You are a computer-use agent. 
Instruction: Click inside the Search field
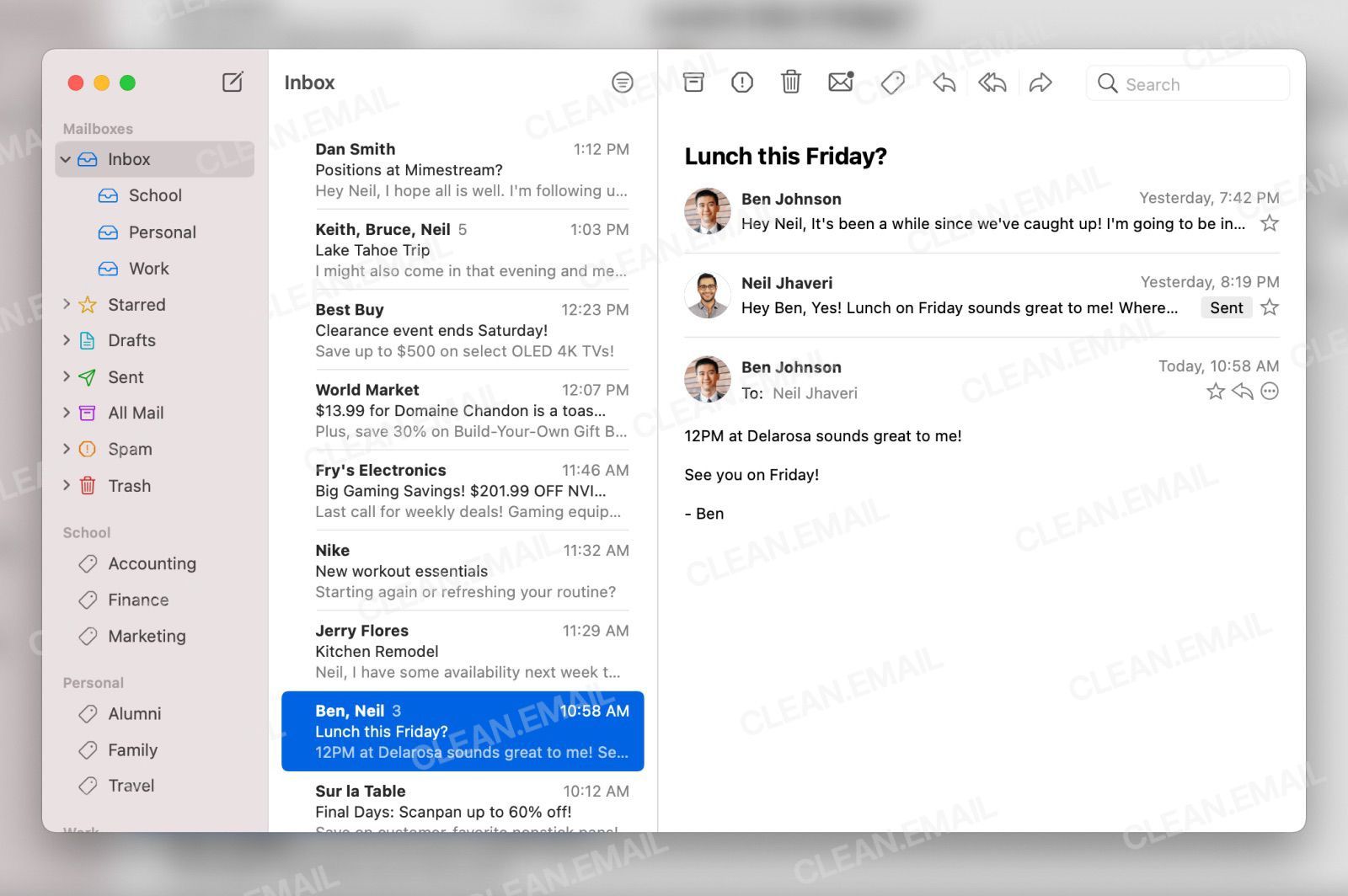pos(1188,83)
